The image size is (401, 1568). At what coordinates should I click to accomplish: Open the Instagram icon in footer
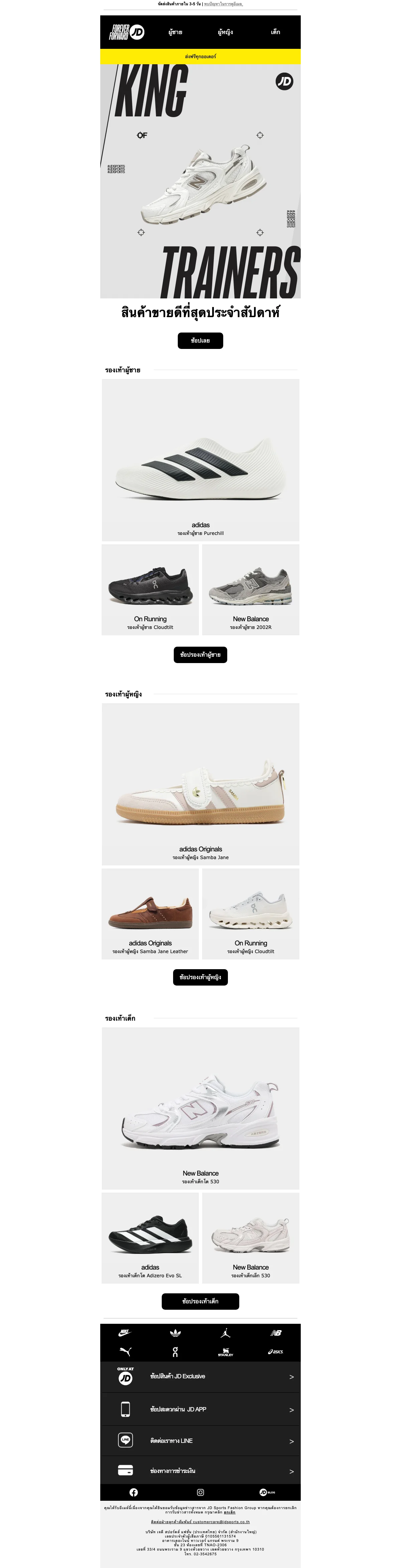200,1492
